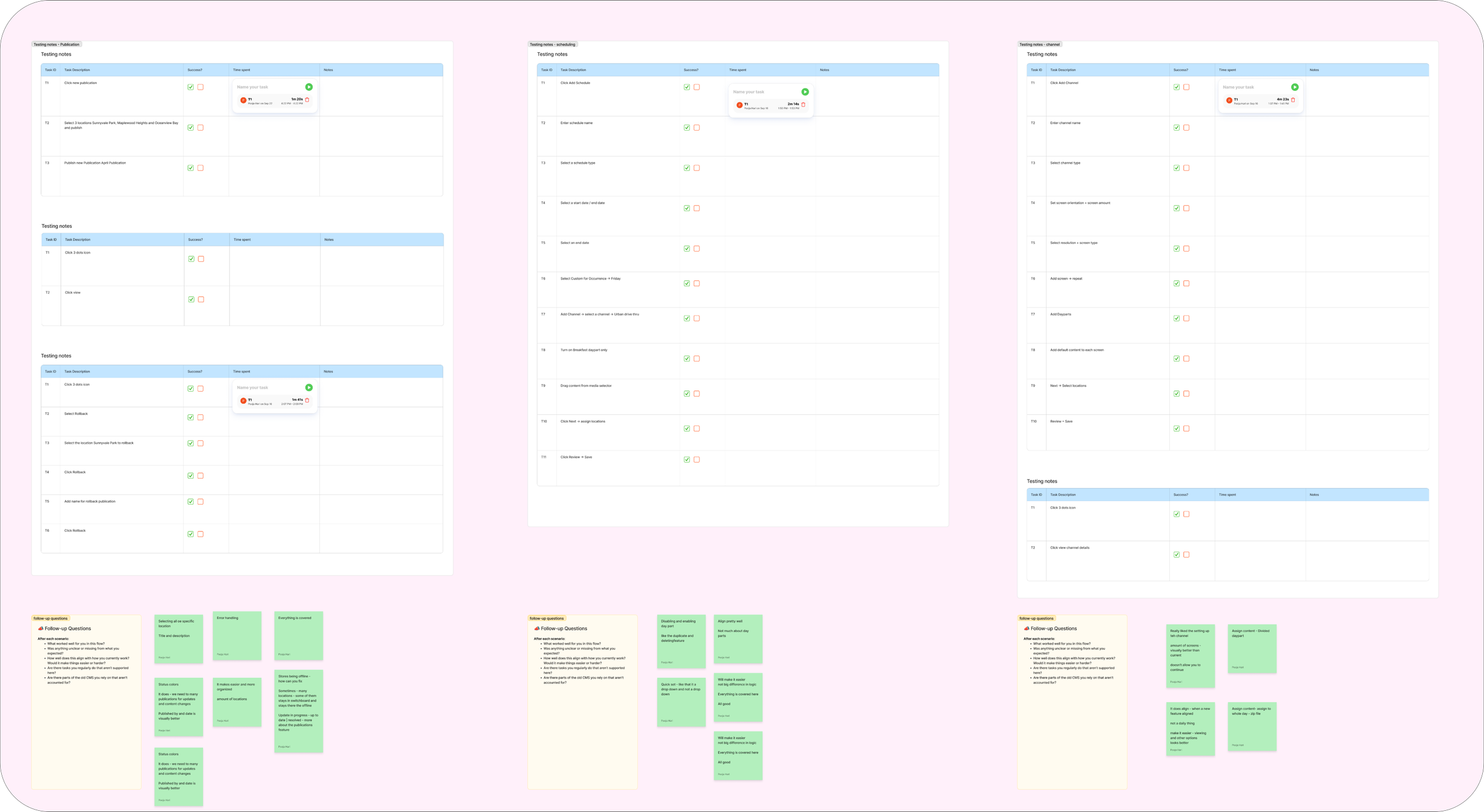Toggle green success checkbox for Enter channel name
Image resolution: width=1484 pixels, height=812 pixels.
point(1177,128)
